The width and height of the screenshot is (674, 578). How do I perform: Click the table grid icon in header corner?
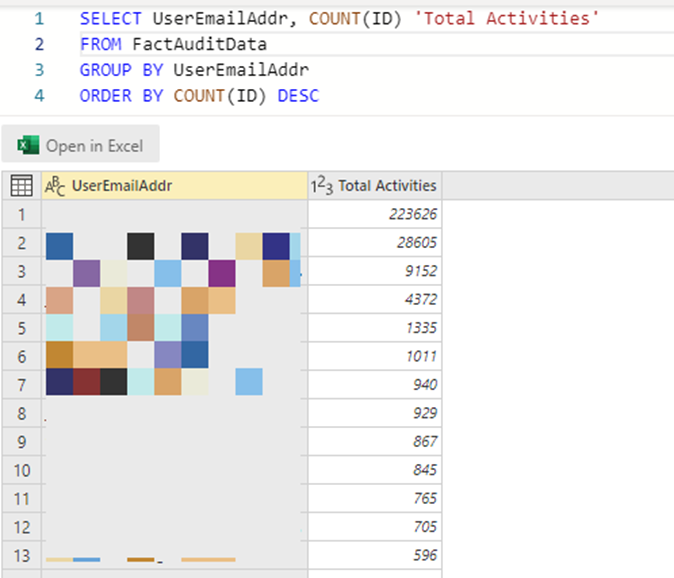click(21, 186)
